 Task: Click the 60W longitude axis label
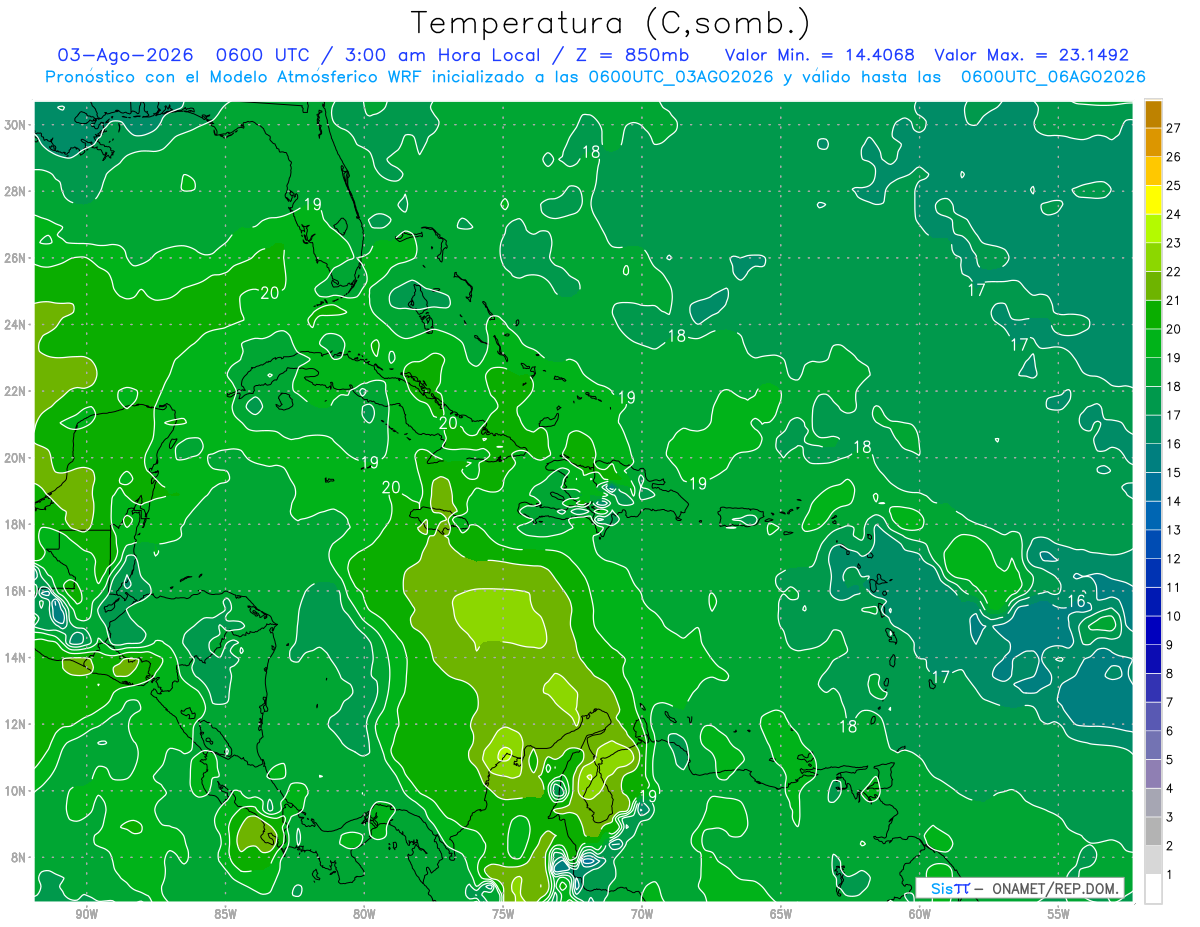click(x=920, y=914)
